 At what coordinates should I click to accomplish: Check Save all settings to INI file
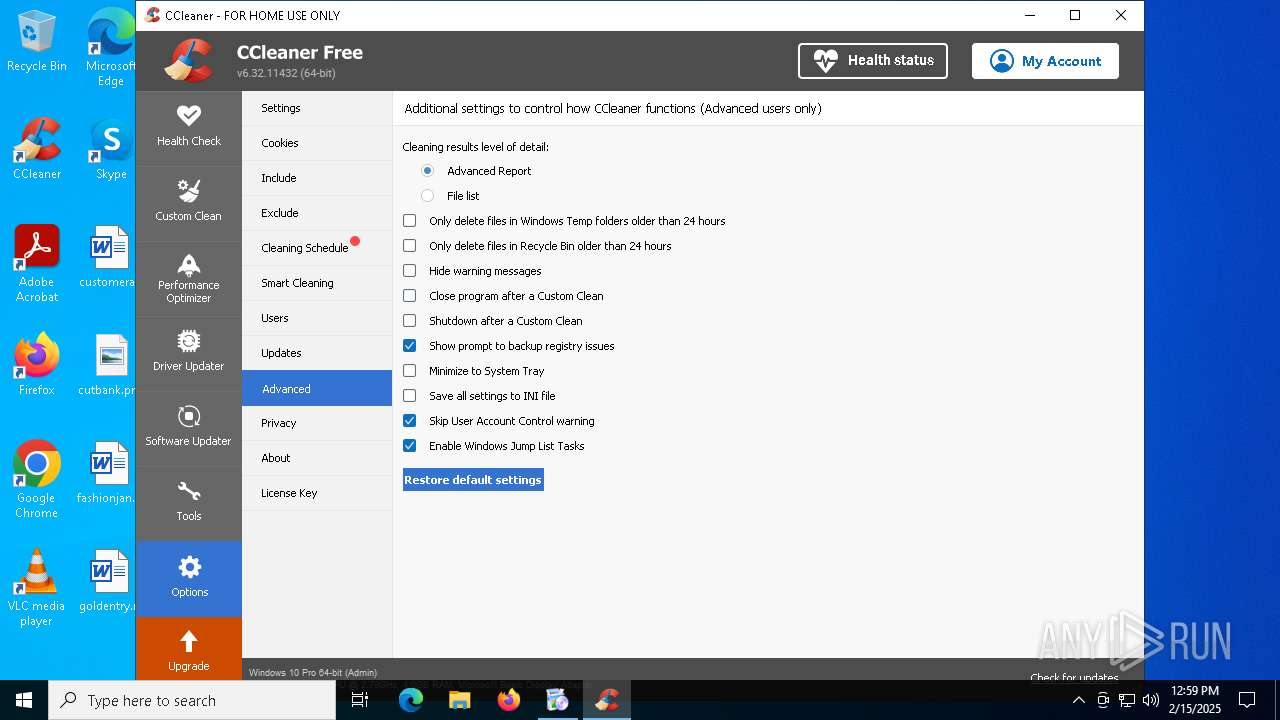[410, 396]
